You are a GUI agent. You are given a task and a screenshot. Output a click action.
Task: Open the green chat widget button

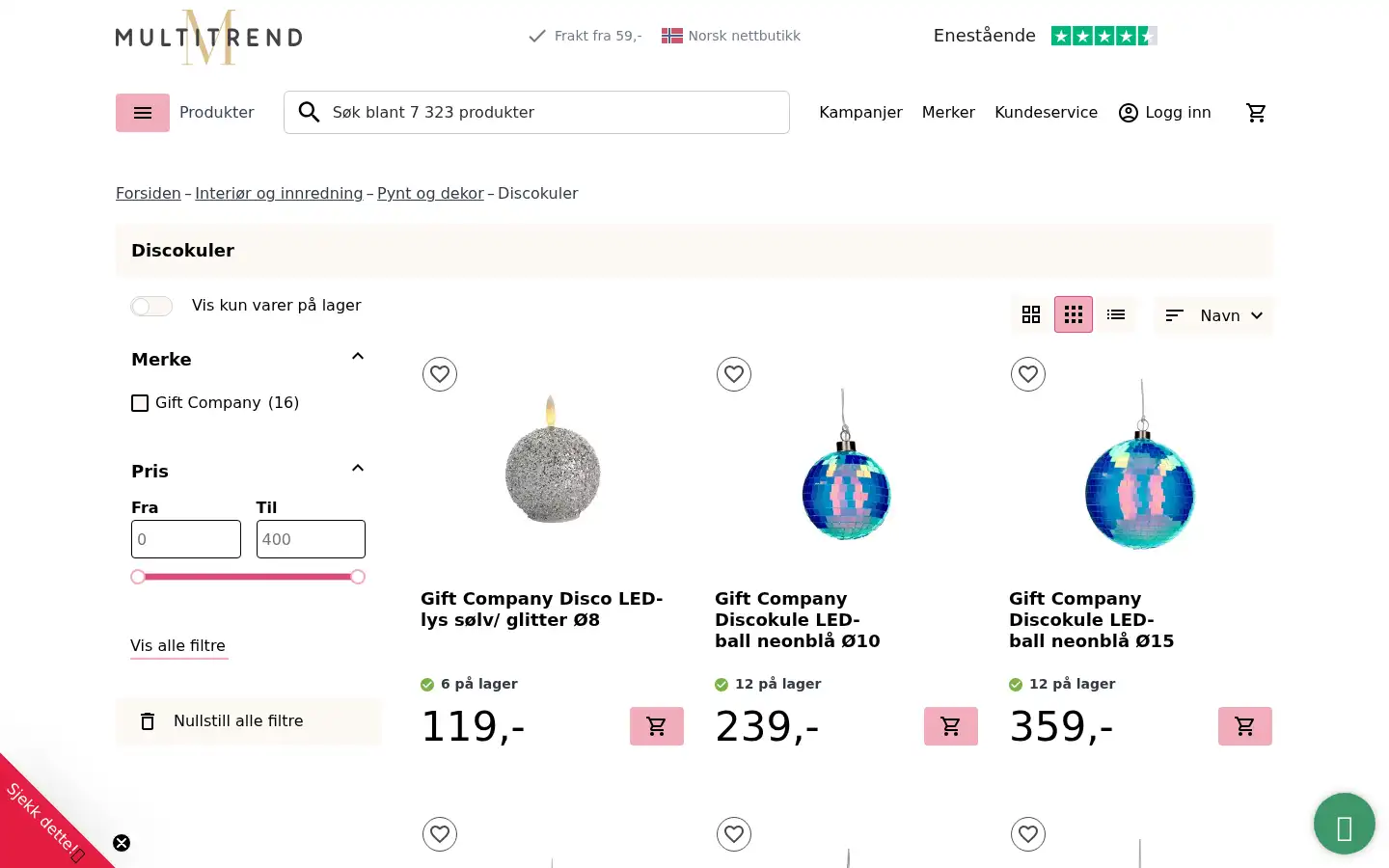(x=1344, y=824)
